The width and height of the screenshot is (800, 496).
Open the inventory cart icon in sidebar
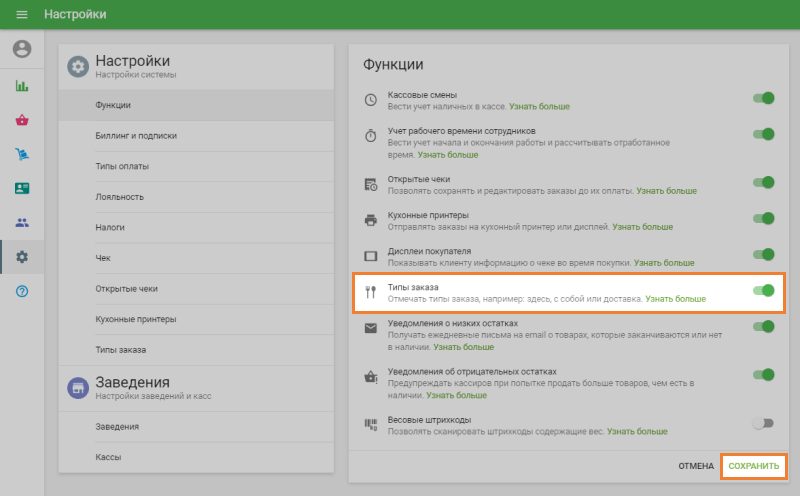[22, 154]
